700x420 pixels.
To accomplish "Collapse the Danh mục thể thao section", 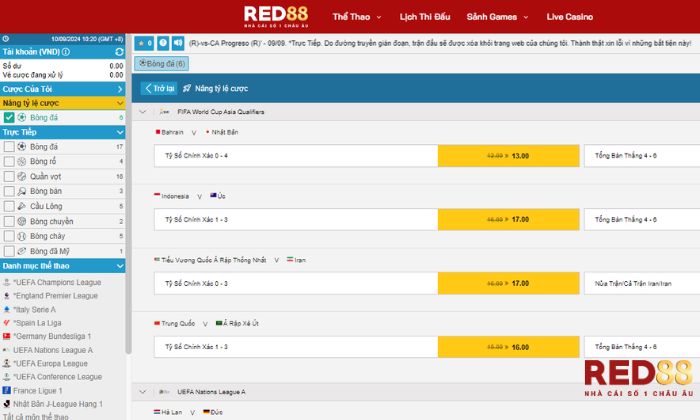I will click(x=62, y=266).
